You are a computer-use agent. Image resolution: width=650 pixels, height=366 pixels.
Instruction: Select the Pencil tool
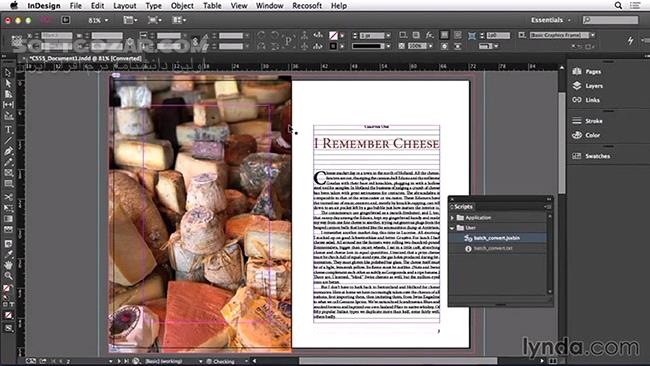[8, 162]
